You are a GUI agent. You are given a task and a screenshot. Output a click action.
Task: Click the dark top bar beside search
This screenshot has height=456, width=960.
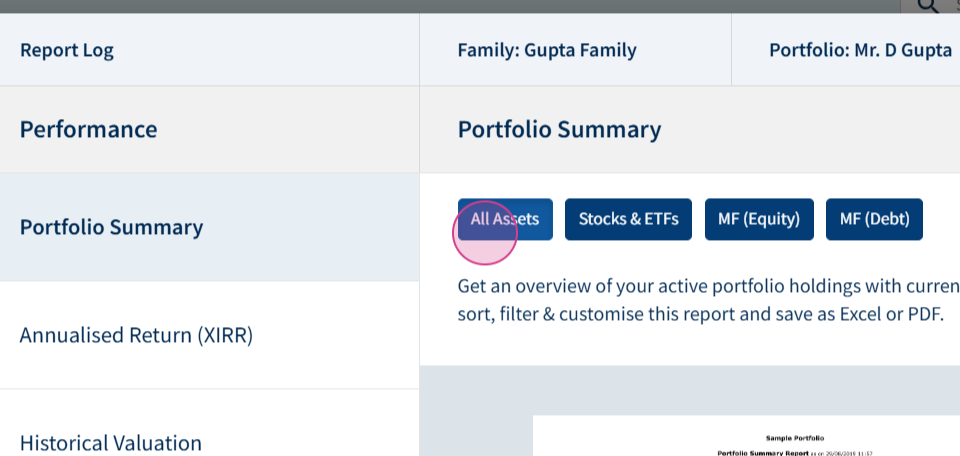coord(450,6)
